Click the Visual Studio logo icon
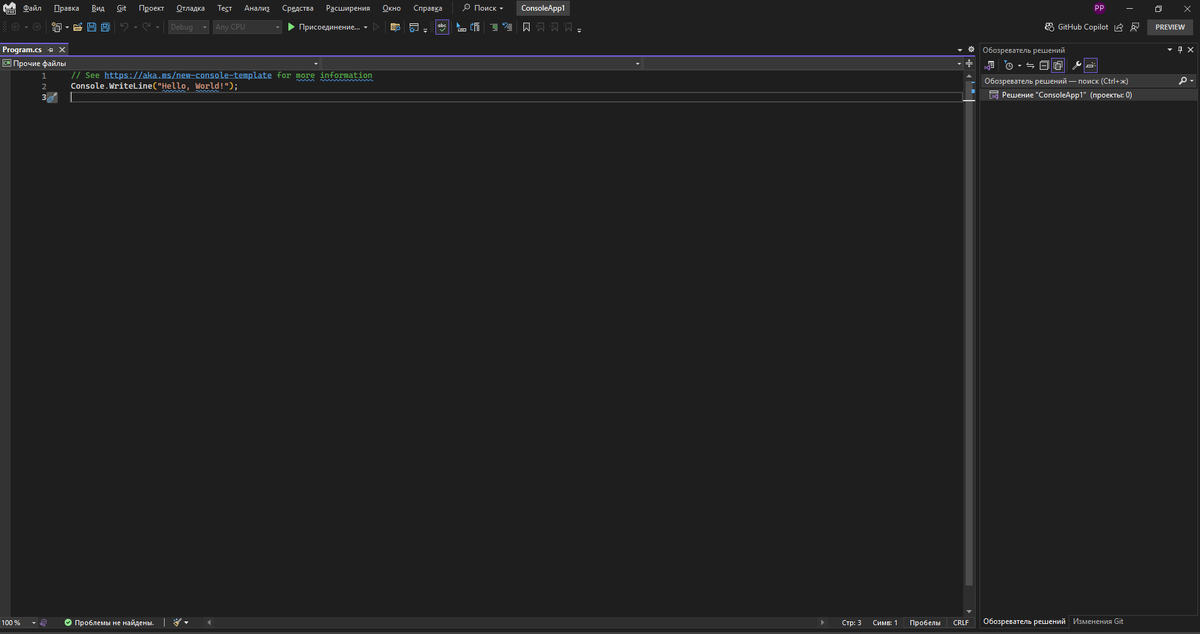Image resolution: width=1200 pixels, height=634 pixels. (9, 8)
